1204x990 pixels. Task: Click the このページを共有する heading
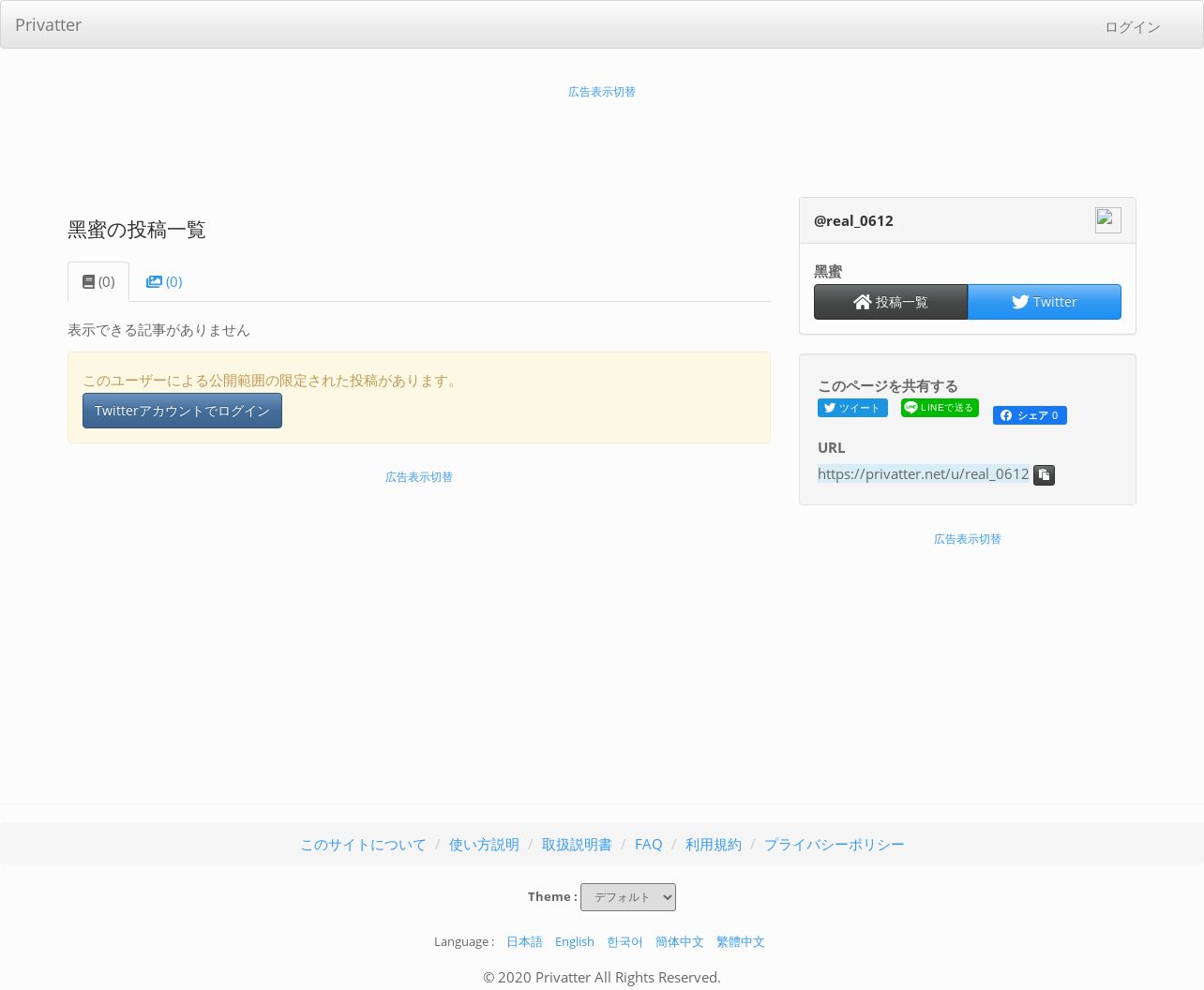(887, 386)
